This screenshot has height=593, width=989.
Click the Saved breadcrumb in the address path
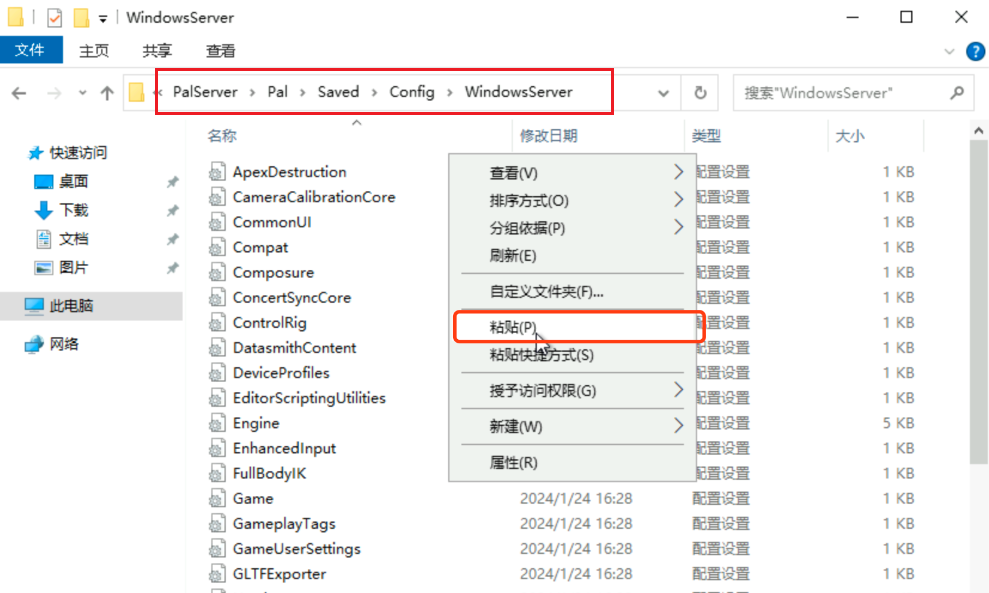[338, 91]
